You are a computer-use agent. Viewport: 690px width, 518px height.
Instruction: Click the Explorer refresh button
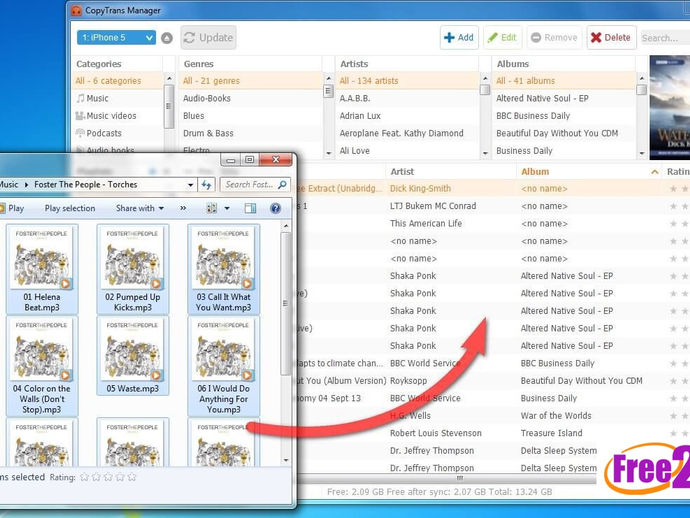[x=206, y=185]
